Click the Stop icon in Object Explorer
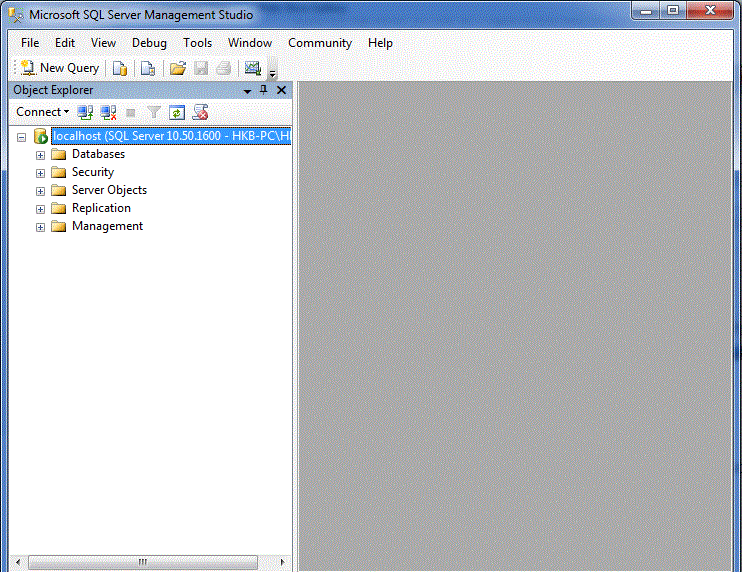This screenshot has width=742, height=572. (x=131, y=113)
